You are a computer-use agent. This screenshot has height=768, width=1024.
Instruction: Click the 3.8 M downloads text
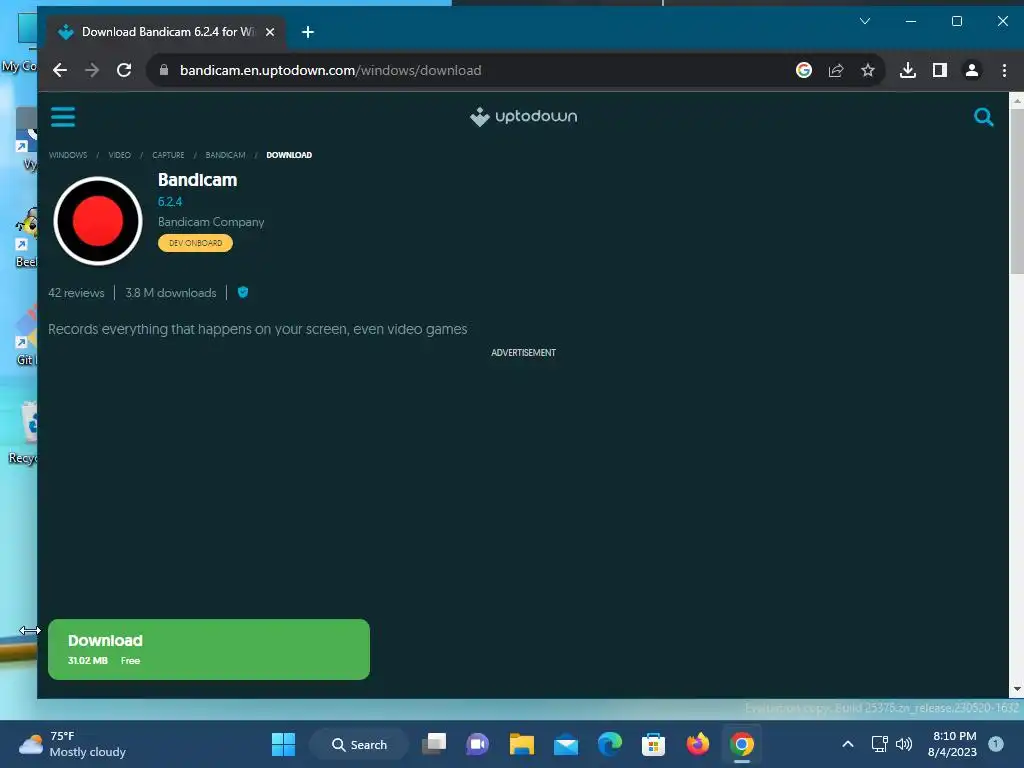(170, 293)
